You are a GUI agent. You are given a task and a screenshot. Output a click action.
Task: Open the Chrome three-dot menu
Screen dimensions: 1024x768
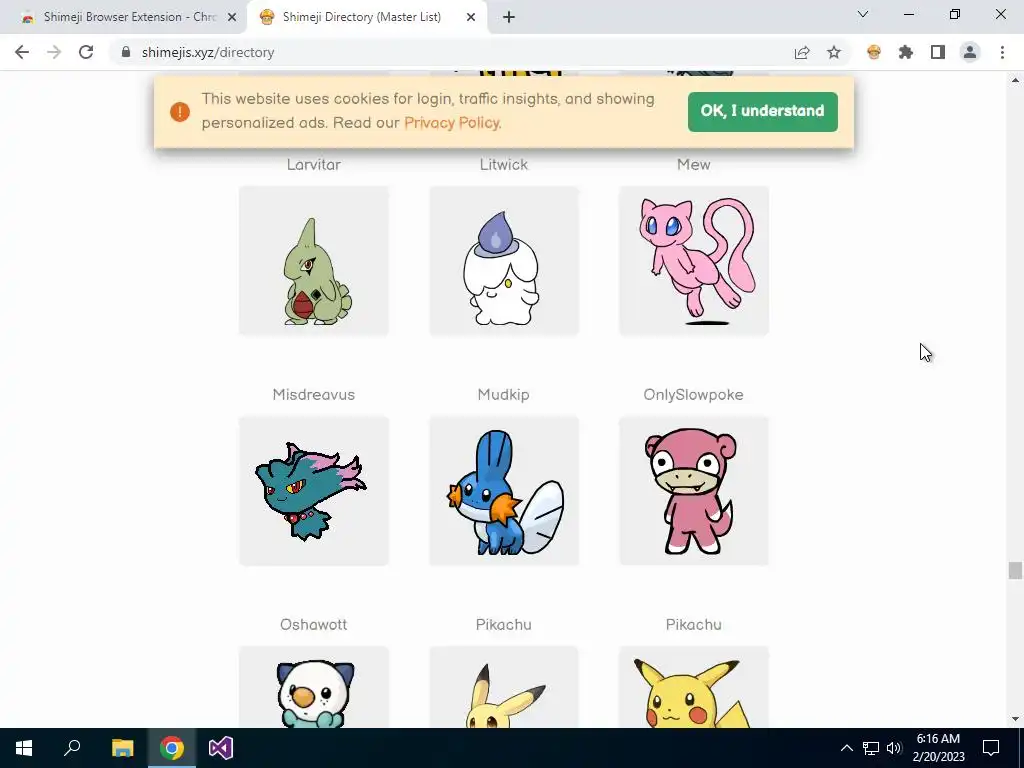click(1002, 52)
